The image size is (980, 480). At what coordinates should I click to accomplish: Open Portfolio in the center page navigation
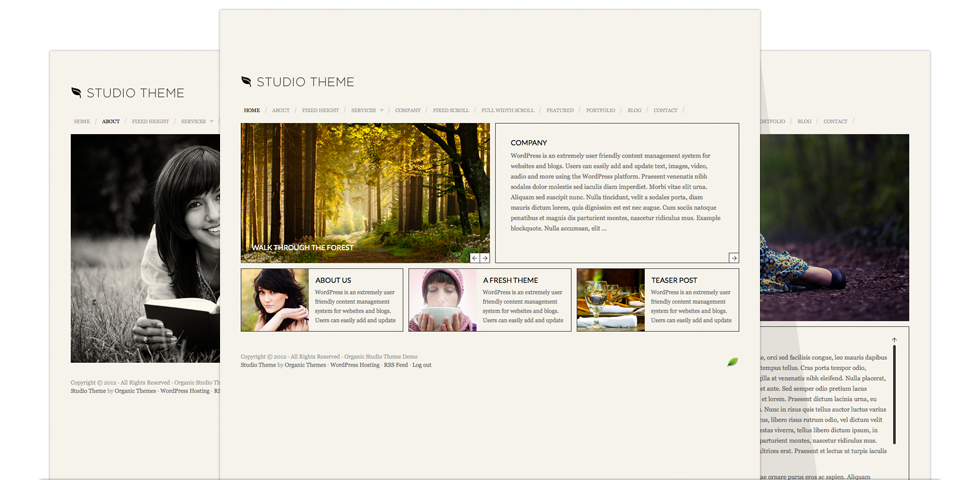click(601, 111)
